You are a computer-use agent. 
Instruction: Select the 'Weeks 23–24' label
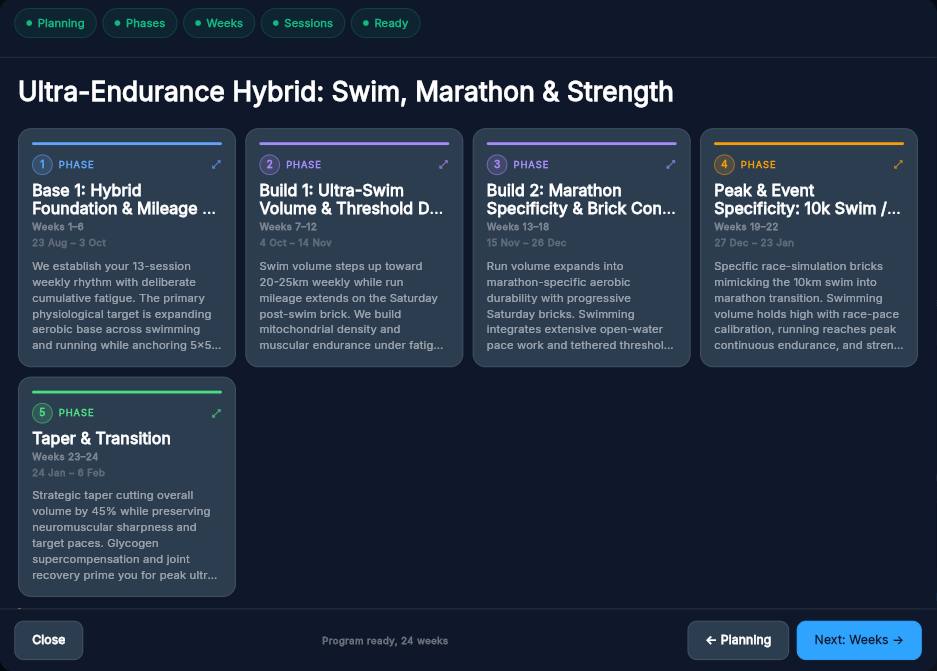(x=65, y=457)
